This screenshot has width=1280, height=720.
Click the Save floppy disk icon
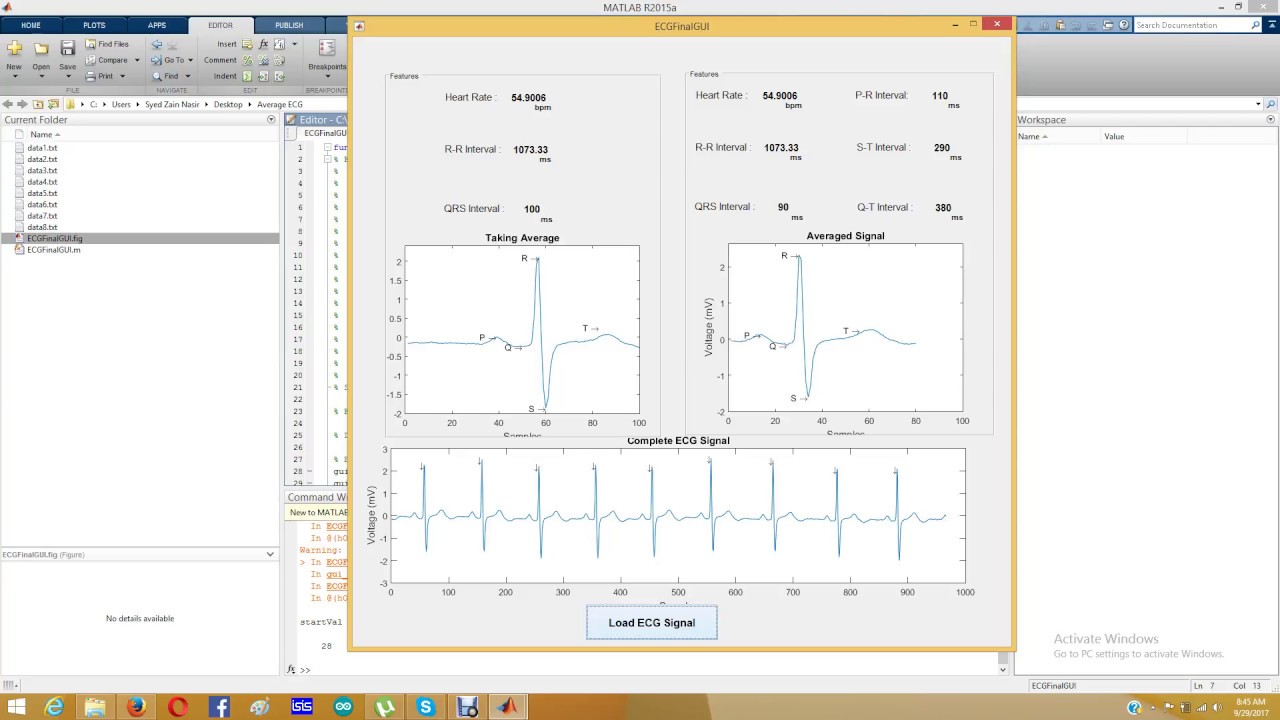pyautogui.click(x=67, y=48)
